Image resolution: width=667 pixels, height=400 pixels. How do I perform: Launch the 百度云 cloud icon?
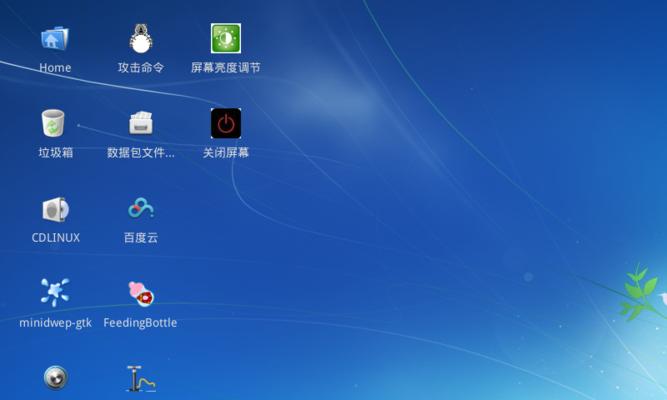click(x=140, y=208)
